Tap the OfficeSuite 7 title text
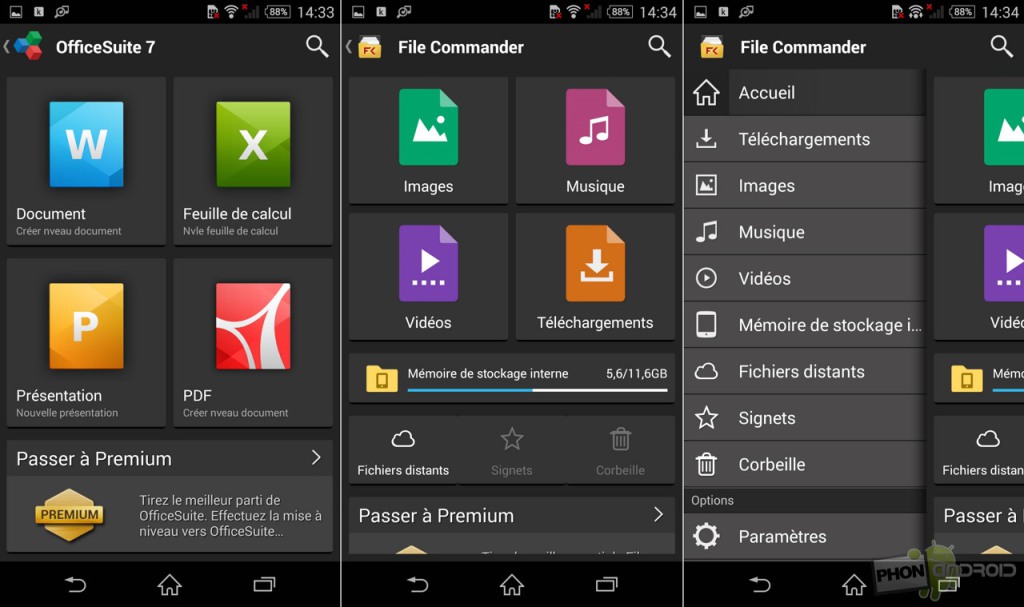Screen dimensions: 1024x607 click(105, 47)
